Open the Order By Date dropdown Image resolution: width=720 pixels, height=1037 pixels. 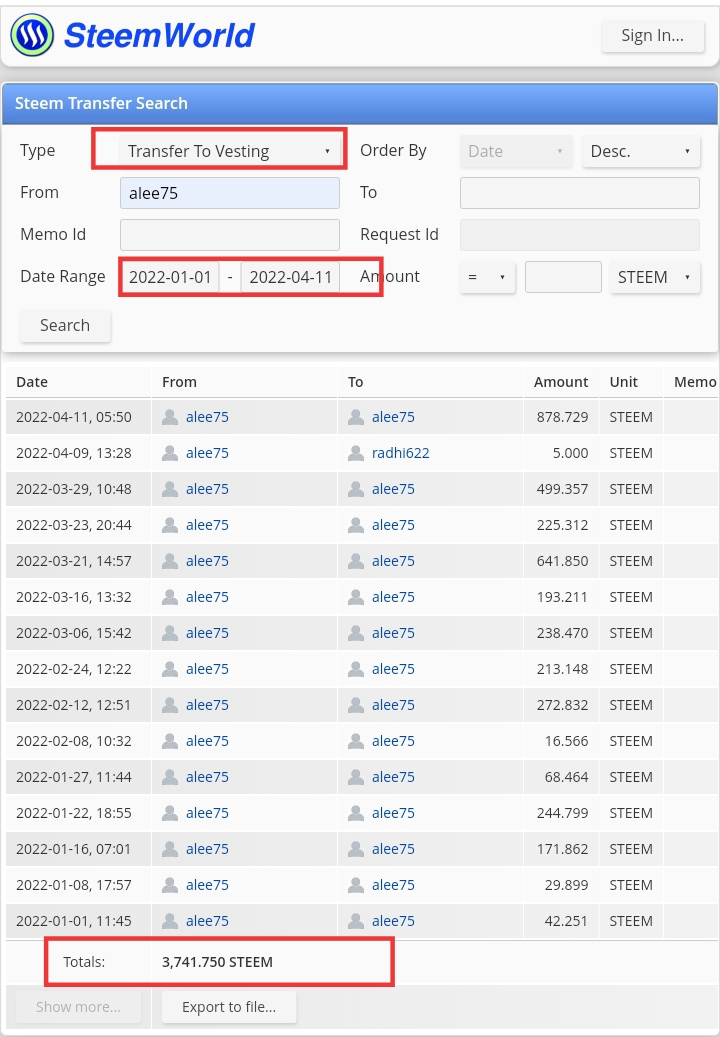[x=516, y=151]
